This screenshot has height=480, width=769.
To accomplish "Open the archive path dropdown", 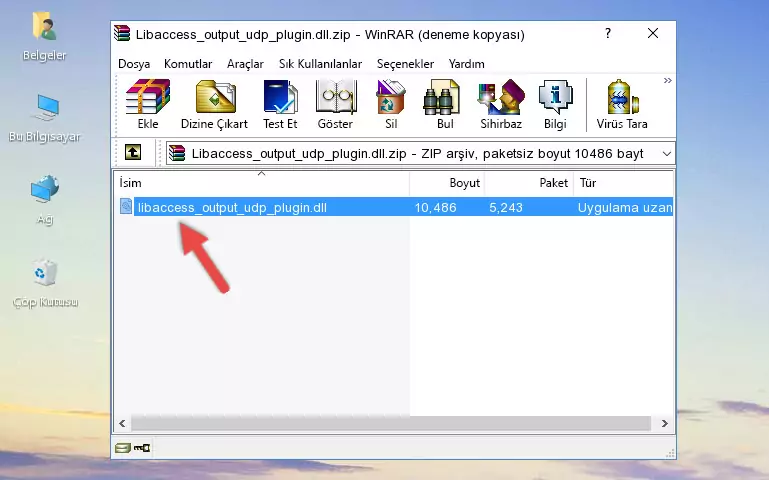I will pos(666,154).
